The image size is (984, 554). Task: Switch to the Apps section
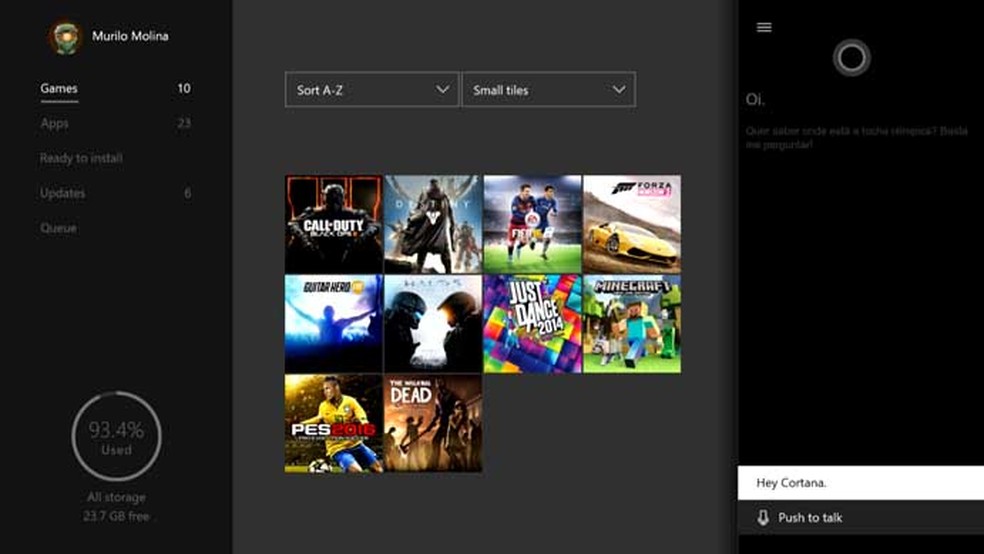click(55, 123)
